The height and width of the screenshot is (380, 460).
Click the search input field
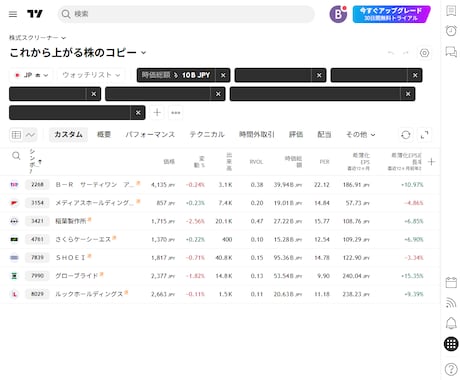click(186, 14)
